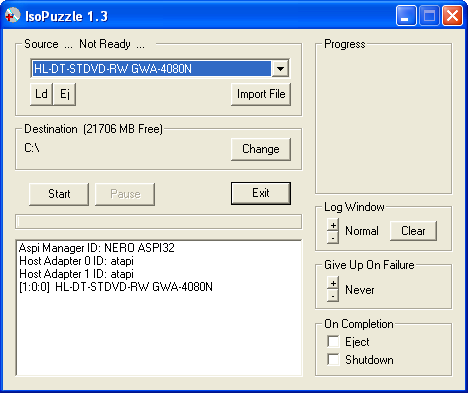The image size is (468, 393).
Task: Click the Host Adapter 0 ID log line
Action: tap(76, 261)
